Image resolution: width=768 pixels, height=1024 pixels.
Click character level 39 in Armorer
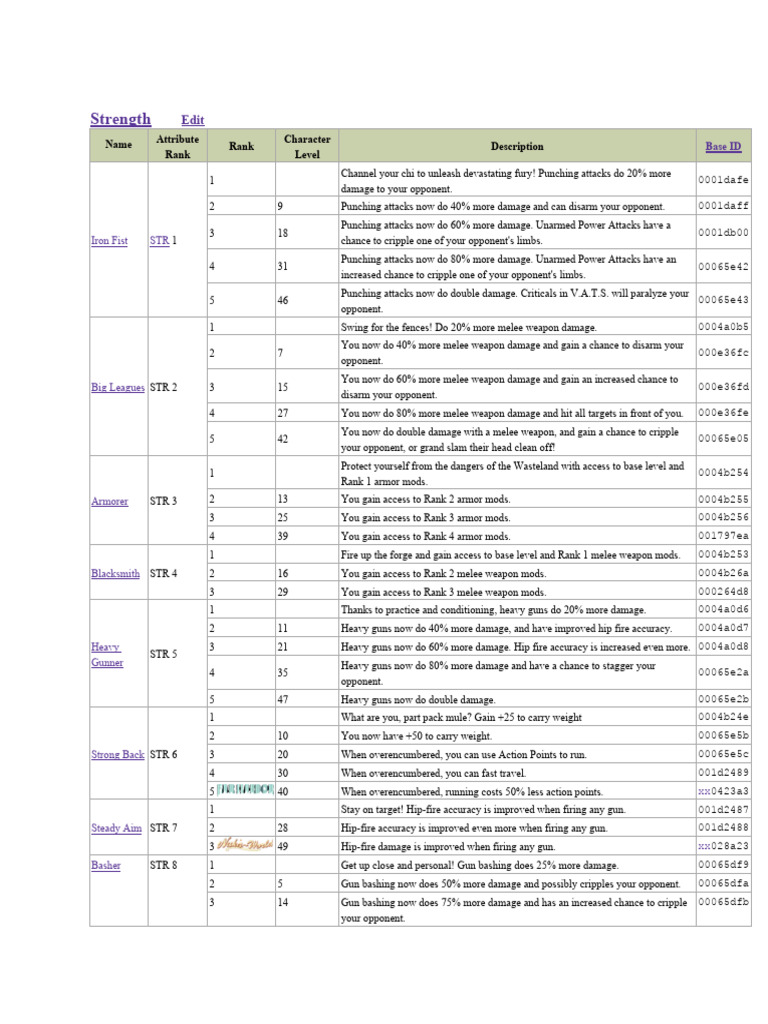click(x=283, y=536)
